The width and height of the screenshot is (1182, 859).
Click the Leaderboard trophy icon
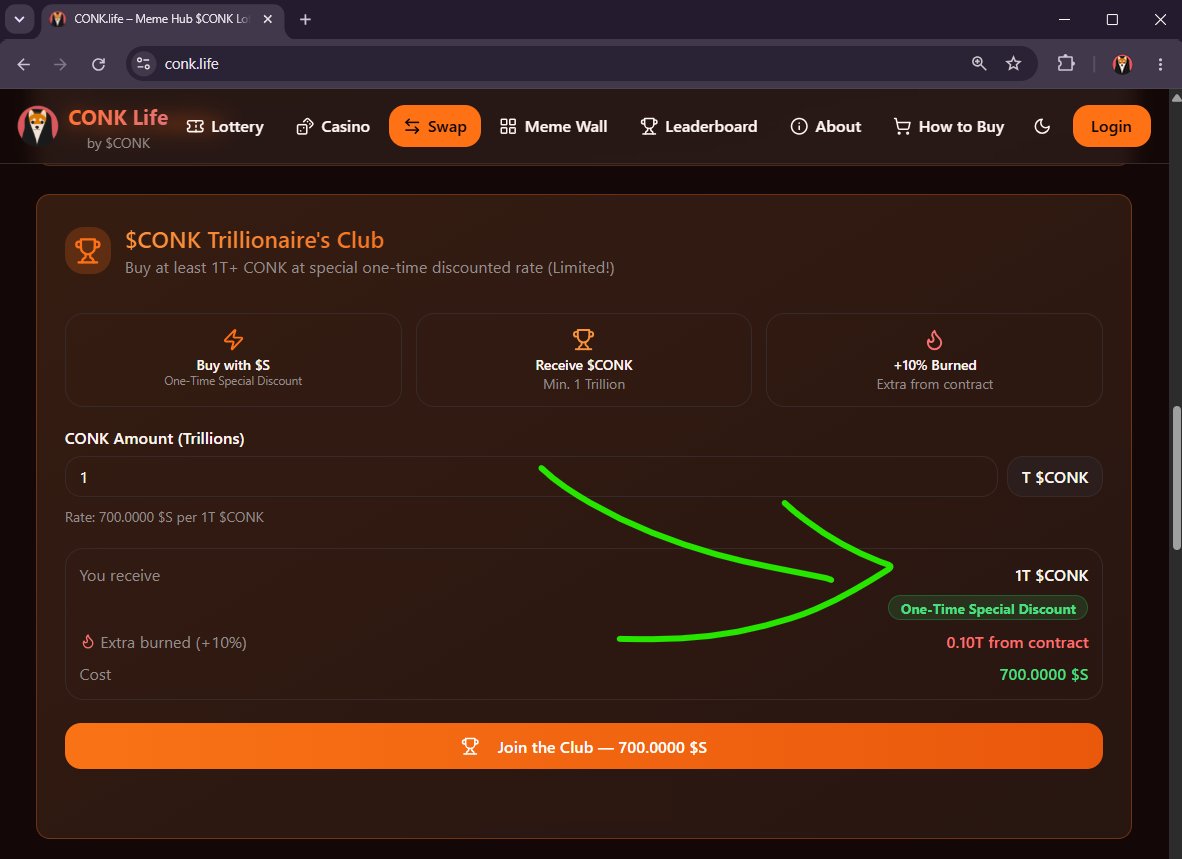tap(648, 127)
